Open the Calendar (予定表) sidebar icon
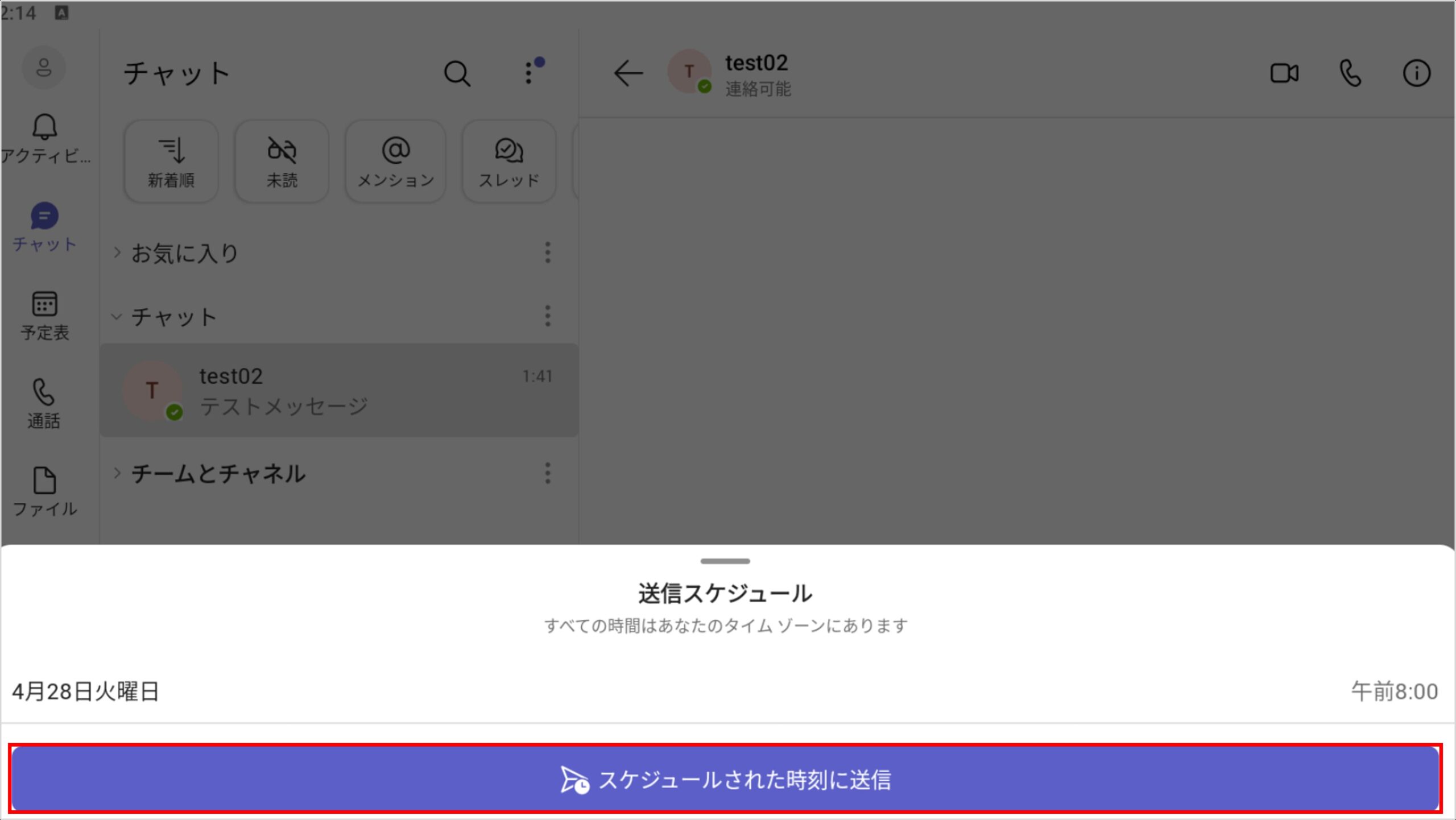The image size is (1456, 820). point(44,316)
